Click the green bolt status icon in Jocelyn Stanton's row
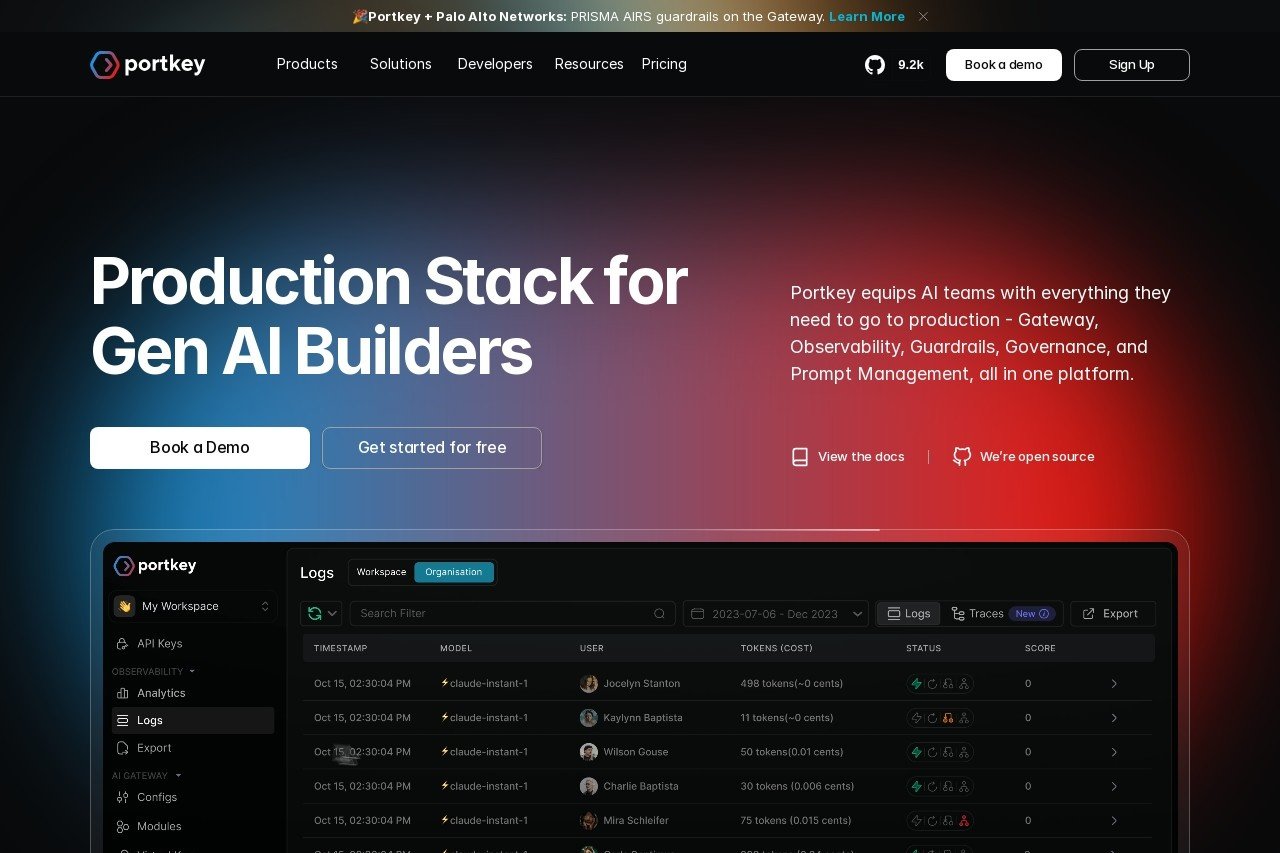This screenshot has height=853, width=1280. tap(916, 684)
